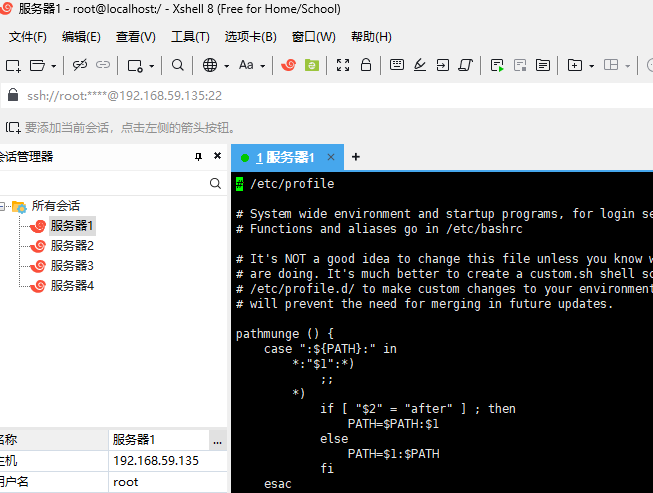Select session 服务器2 in the tree
653x493 pixels.
coord(72,246)
